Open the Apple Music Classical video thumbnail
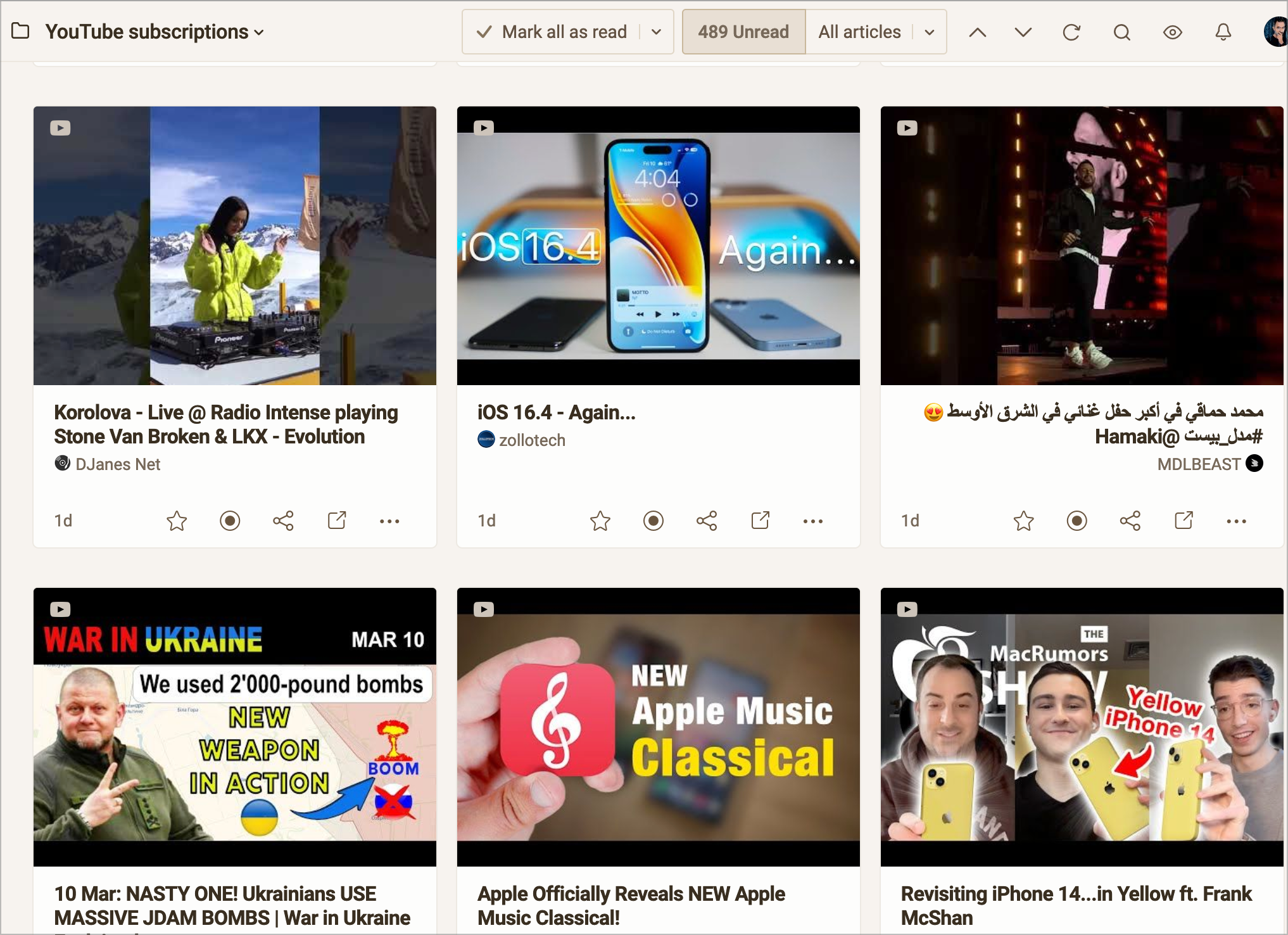 (x=658, y=727)
